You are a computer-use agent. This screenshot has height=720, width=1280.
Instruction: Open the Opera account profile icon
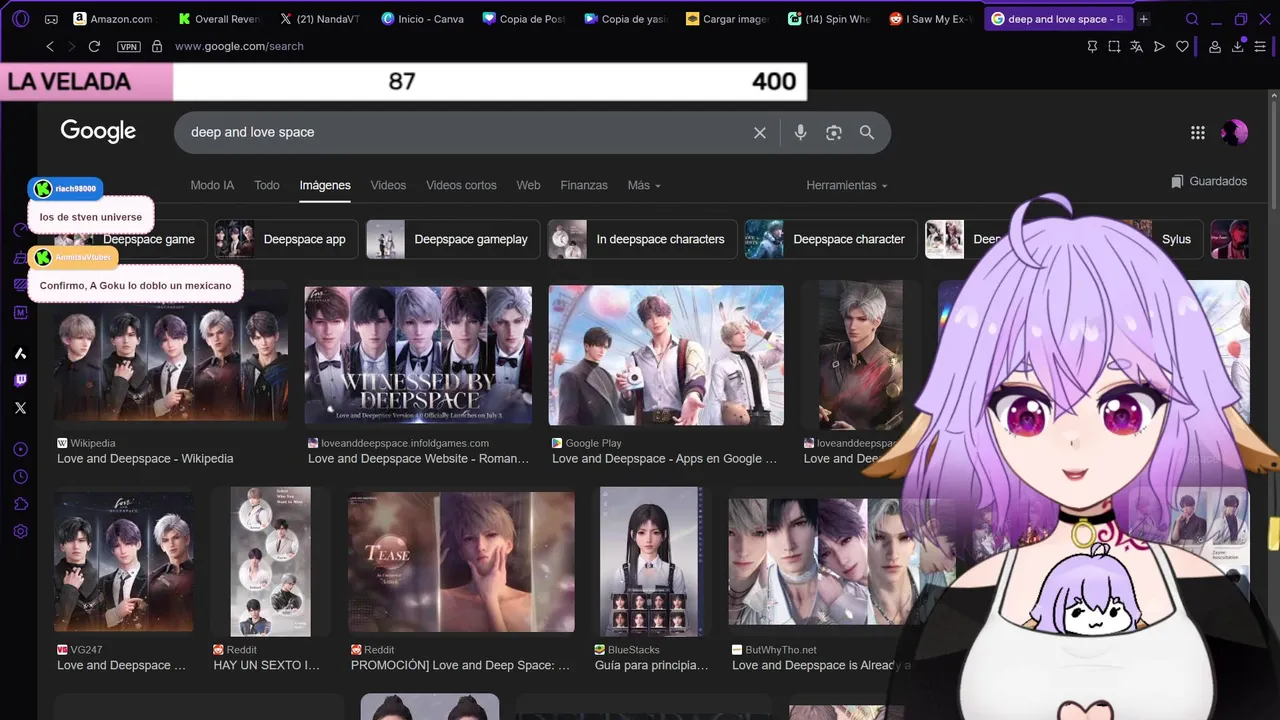point(1215,46)
